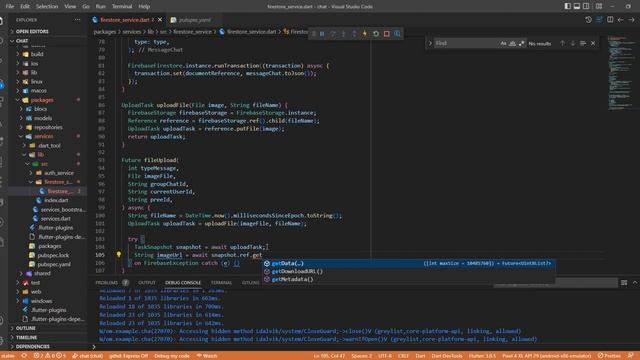Pause the debug session
The width and height of the screenshot is (640, 360).
(322, 34)
